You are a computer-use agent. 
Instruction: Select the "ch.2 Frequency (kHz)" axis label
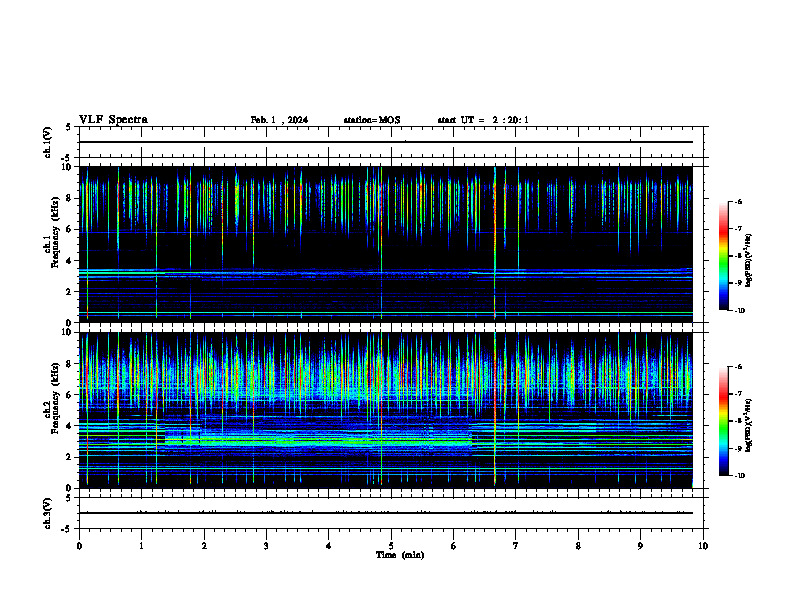coord(51,398)
